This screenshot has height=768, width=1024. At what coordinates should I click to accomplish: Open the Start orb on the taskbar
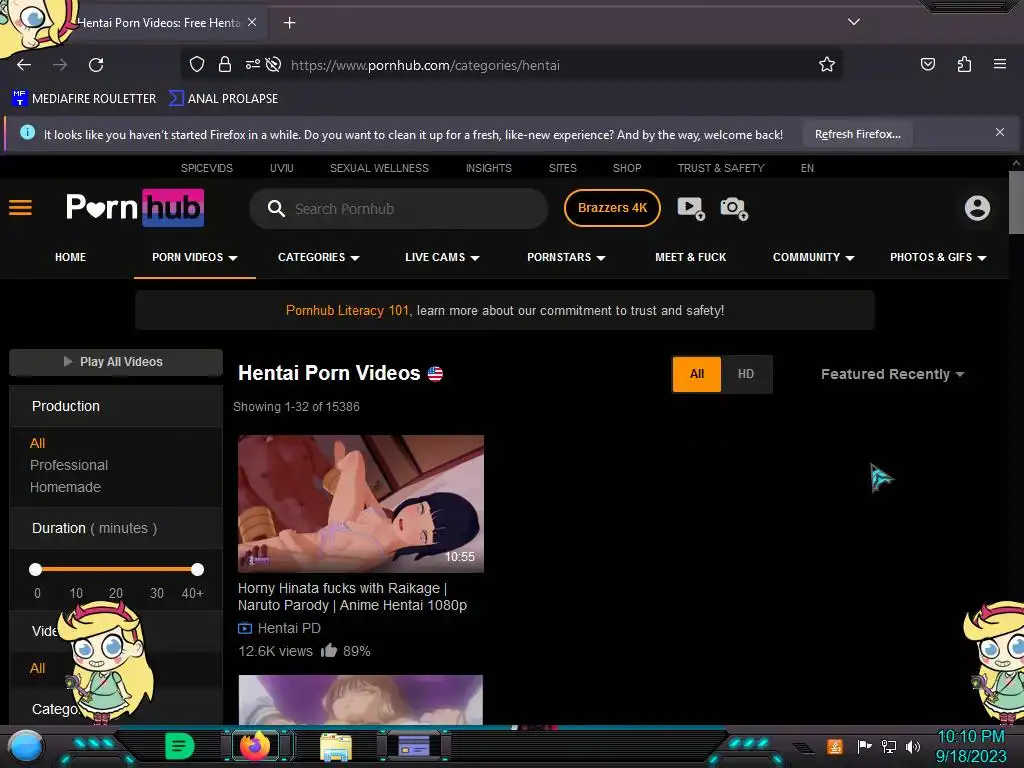[26, 748]
